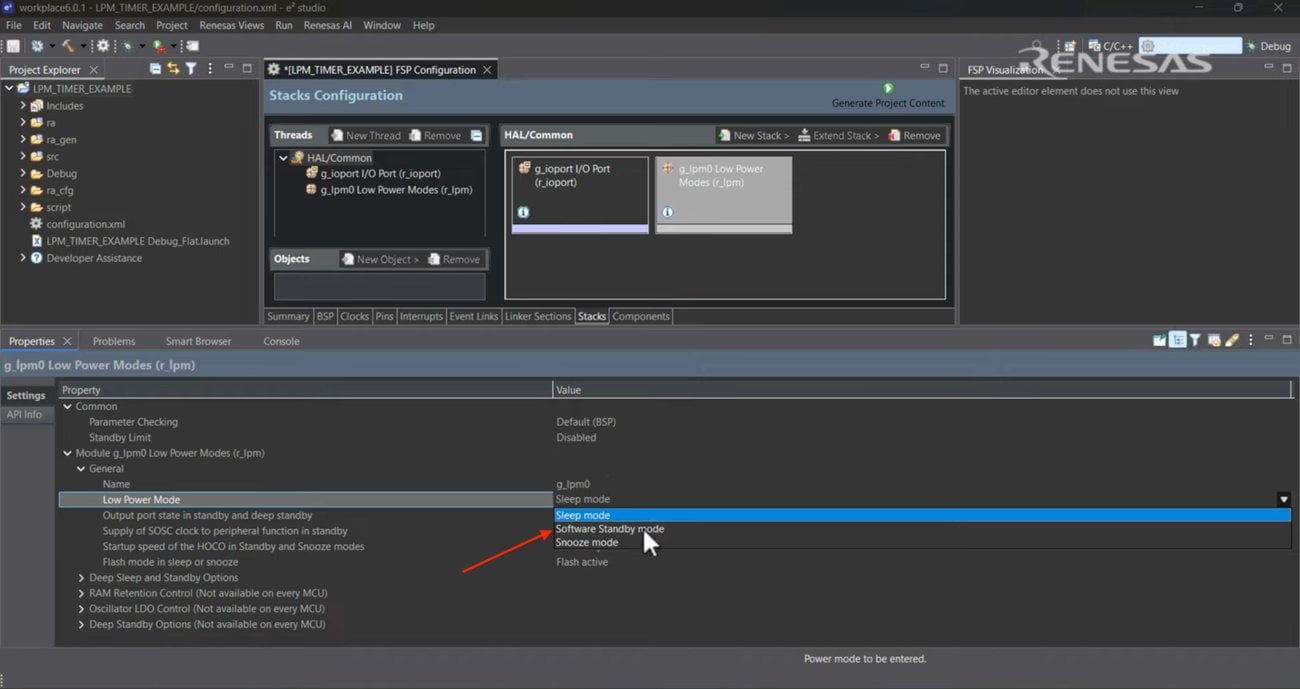Toggle Link with Editor in Project Explorer
Viewport: 1300px width, 689px height.
coord(173,69)
